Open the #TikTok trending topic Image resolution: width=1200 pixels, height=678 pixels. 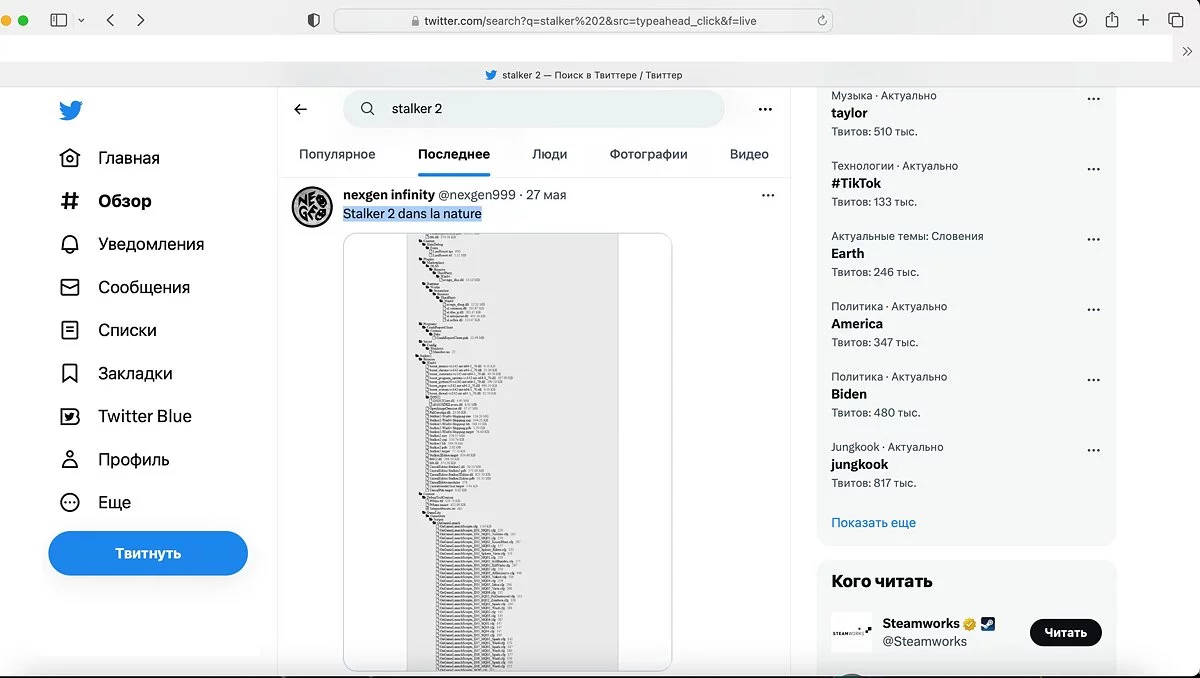pos(856,183)
